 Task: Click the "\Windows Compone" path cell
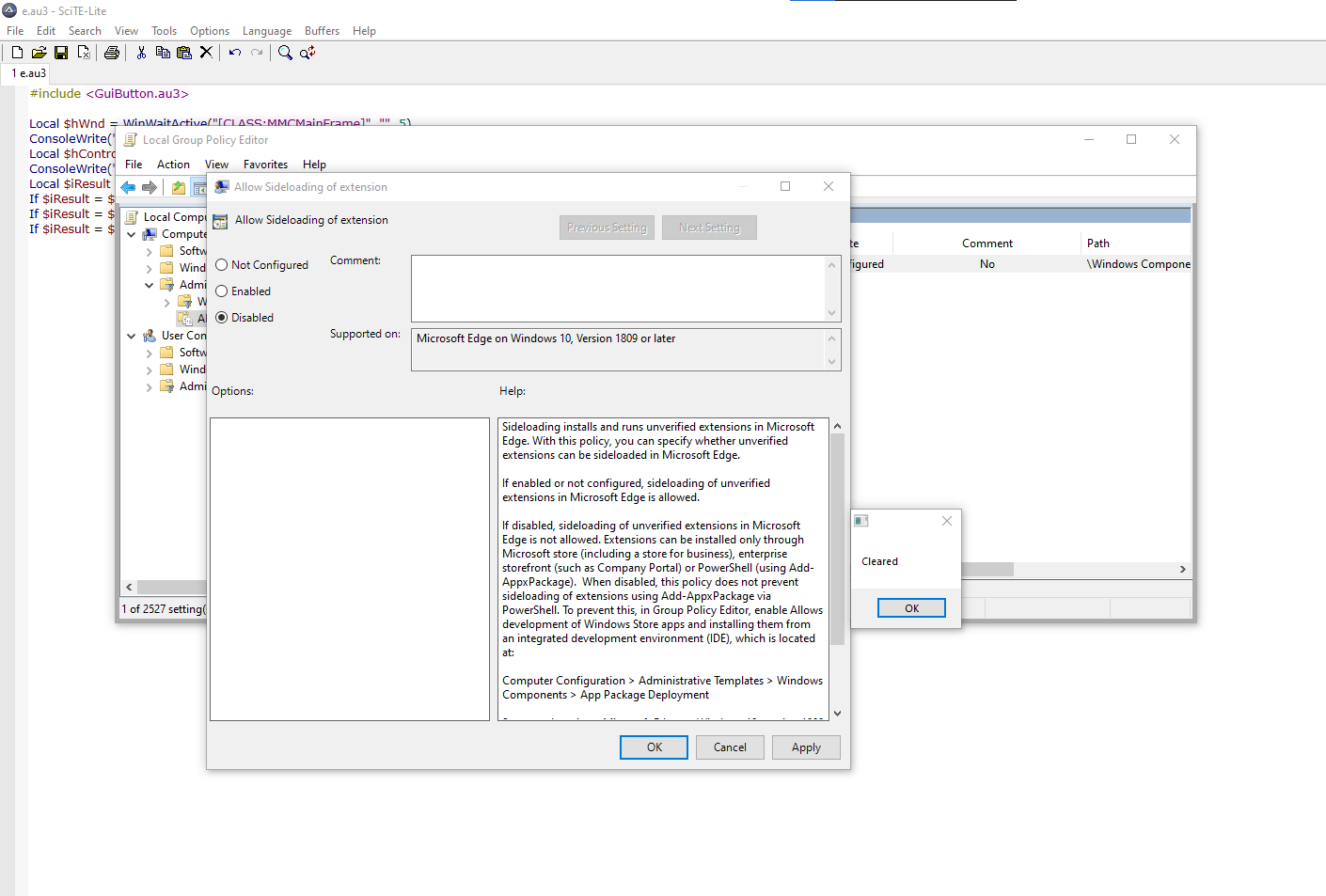[x=1139, y=264]
